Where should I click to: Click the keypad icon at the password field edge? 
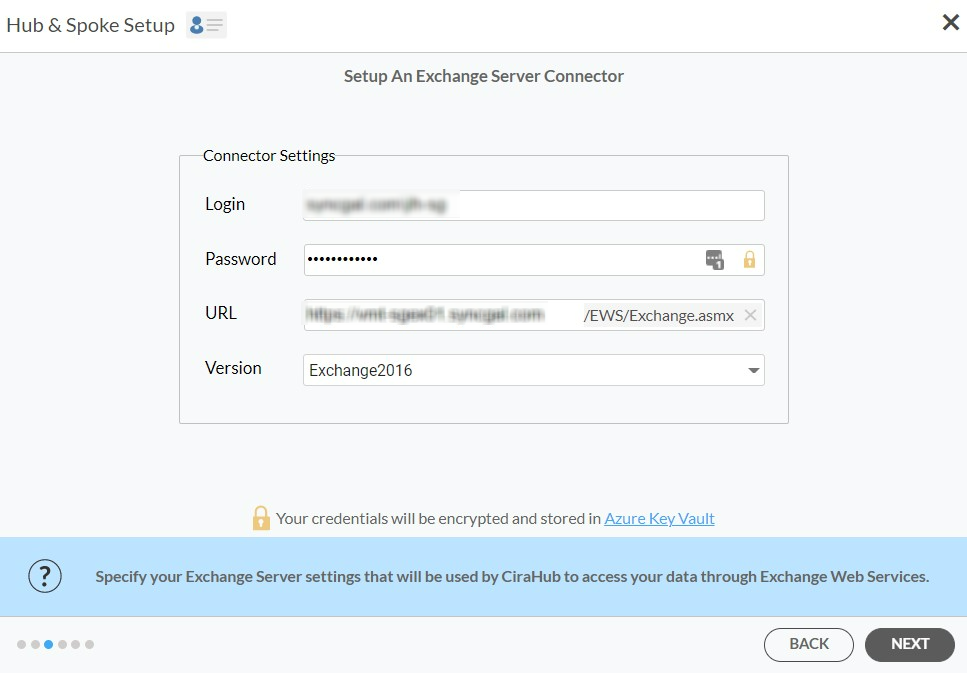coord(715,259)
